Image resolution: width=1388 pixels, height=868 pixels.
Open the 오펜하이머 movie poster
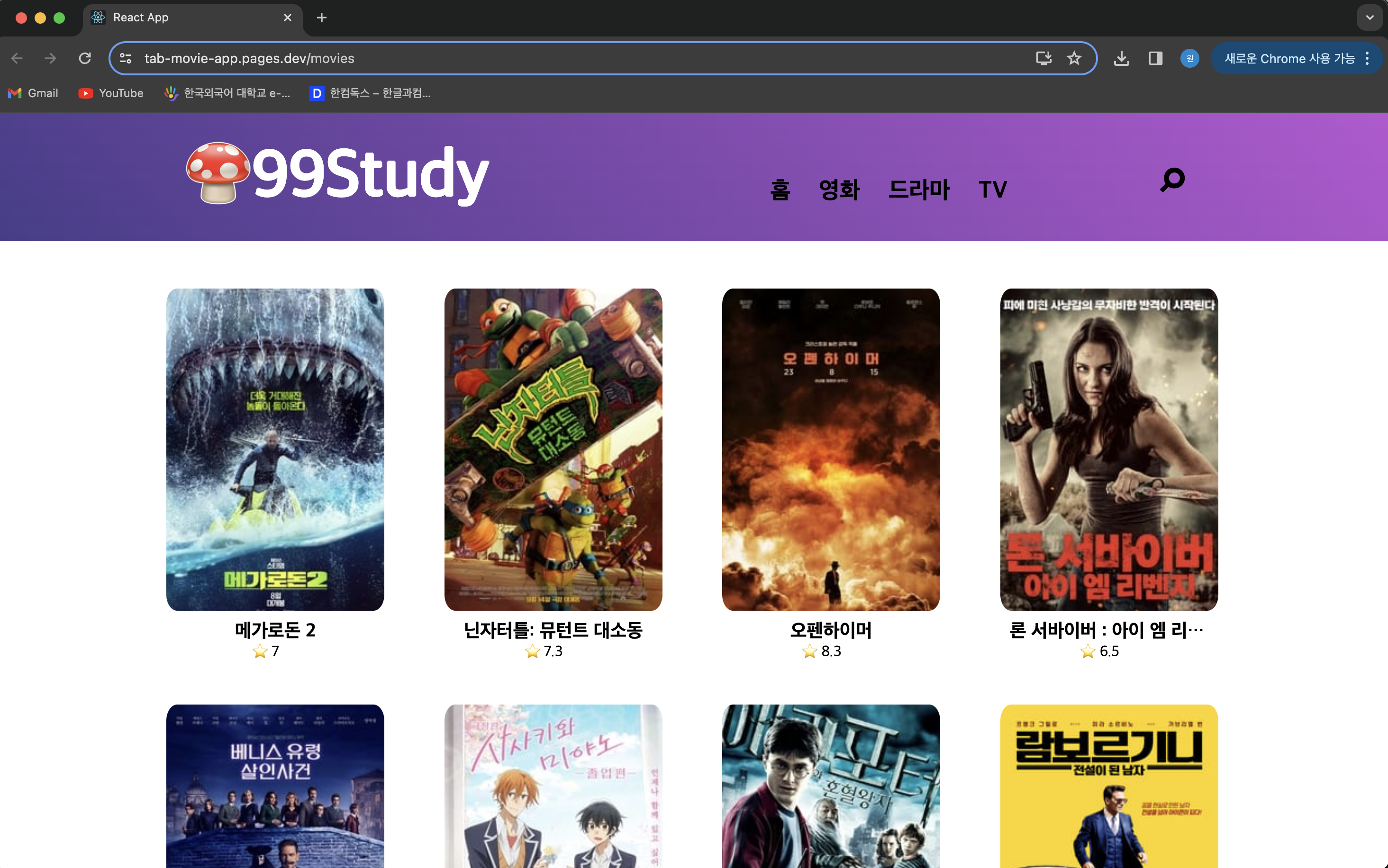(x=831, y=450)
